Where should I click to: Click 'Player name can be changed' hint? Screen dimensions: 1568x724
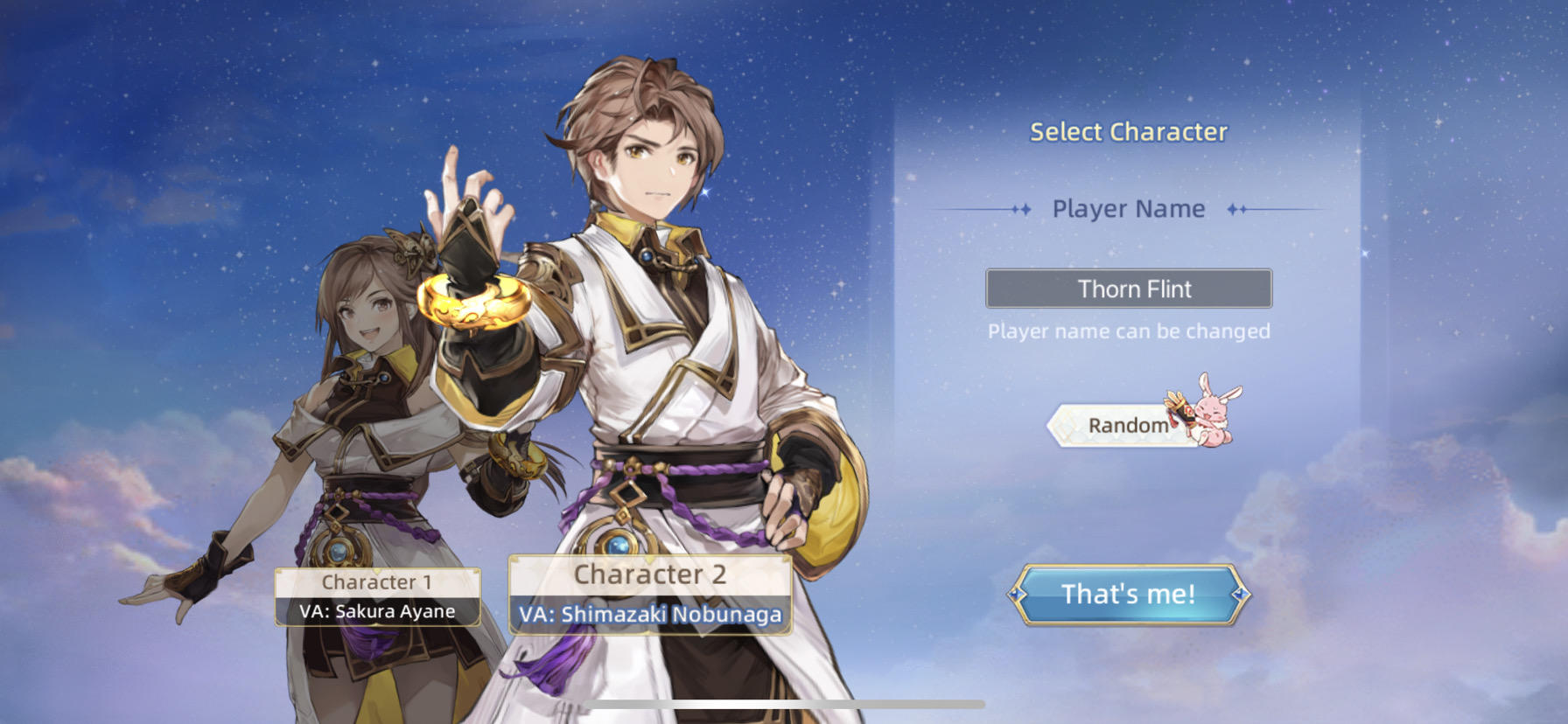coord(1129,331)
